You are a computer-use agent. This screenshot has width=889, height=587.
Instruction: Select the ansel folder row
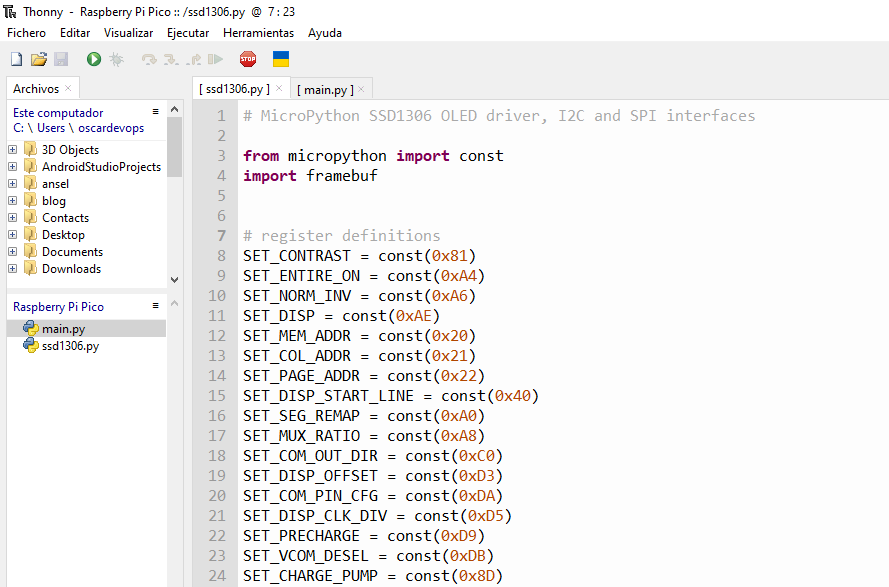(87, 184)
